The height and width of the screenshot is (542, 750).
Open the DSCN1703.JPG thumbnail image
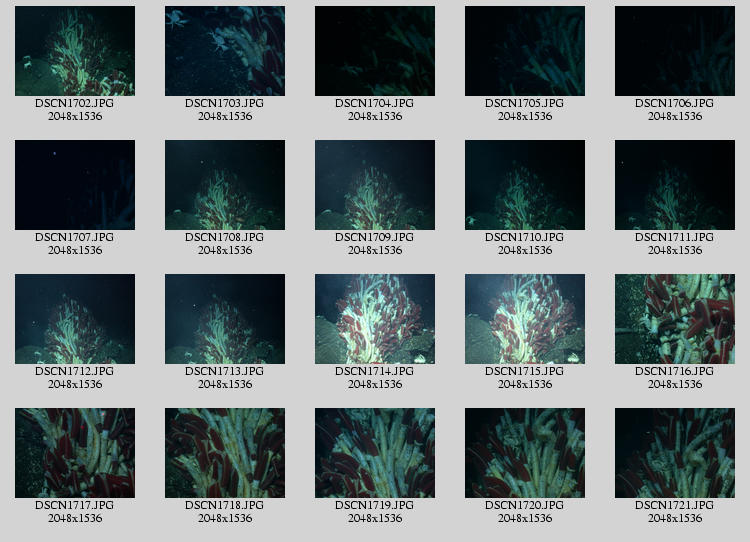coord(225,51)
